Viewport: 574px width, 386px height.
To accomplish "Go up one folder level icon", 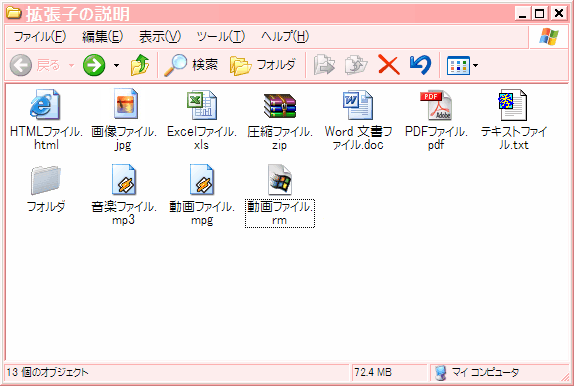I will (x=140, y=65).
